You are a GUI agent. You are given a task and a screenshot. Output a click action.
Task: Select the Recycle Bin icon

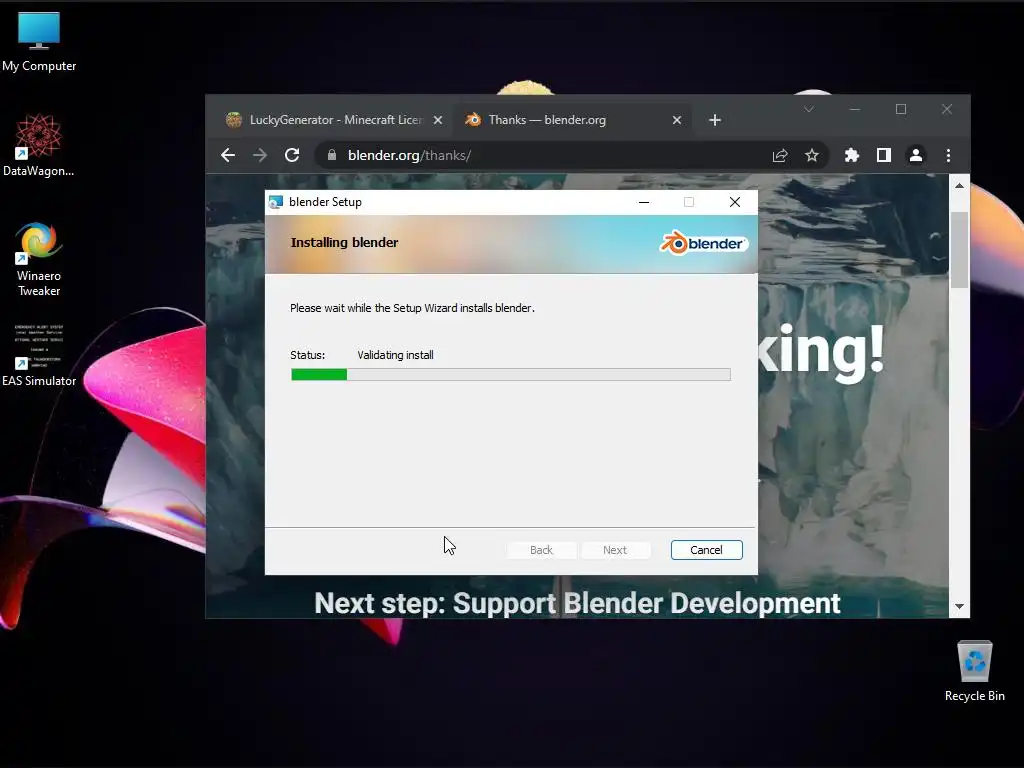[x=974, y=671]
